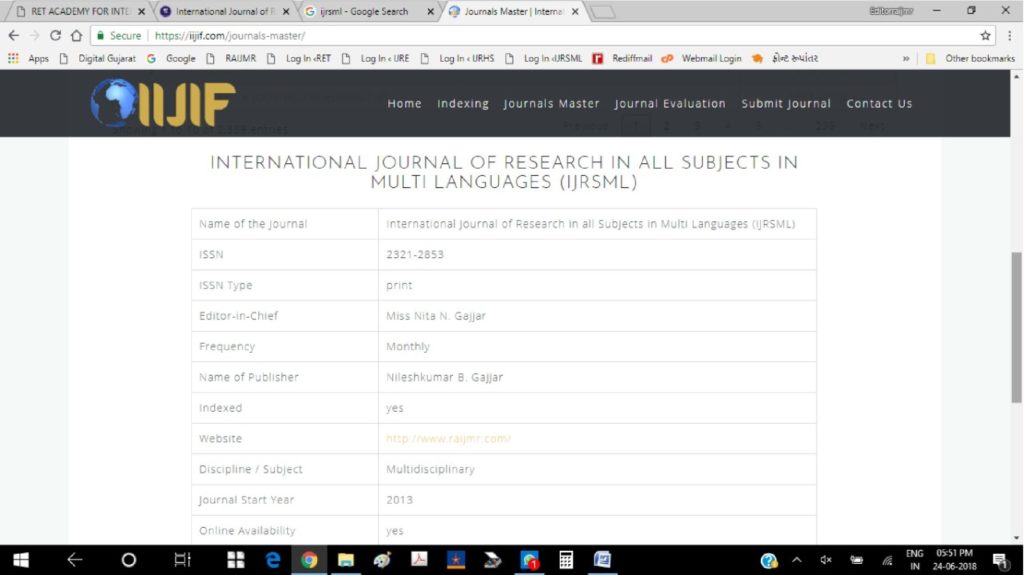Open Chrome's three-dot menu
This screenshot has width=1024, height=575.
(x=1009, y=35)
